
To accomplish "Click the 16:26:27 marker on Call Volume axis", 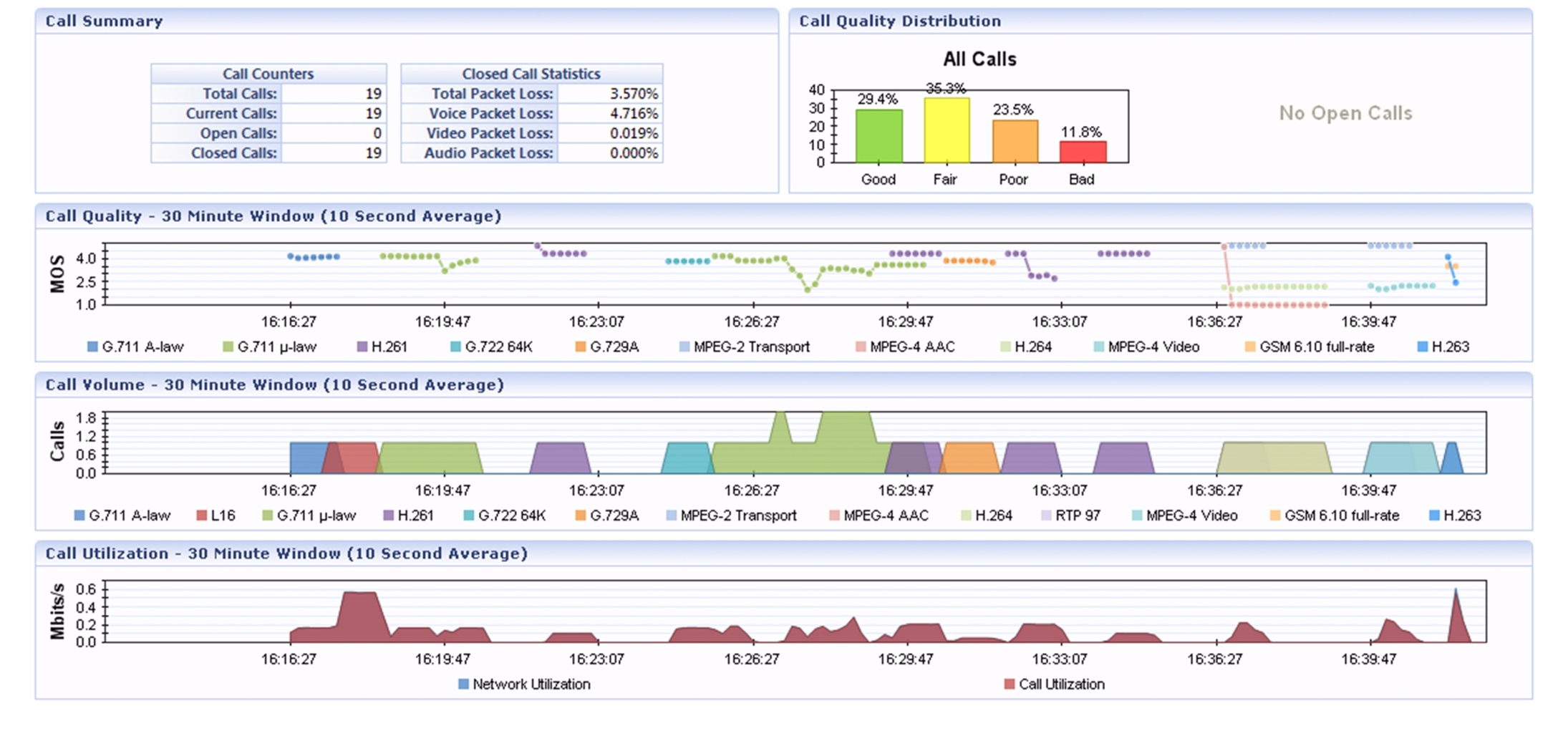I will coord(752,490).
